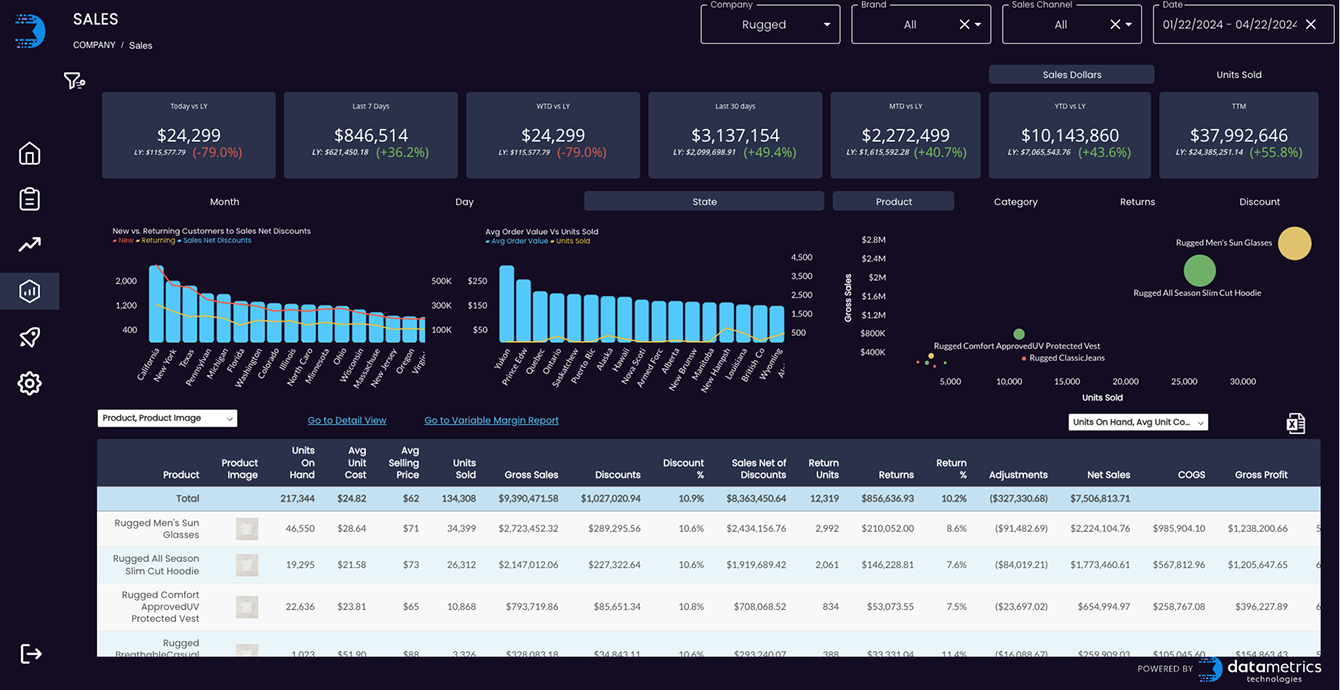Switch to the Day tab
Viewport: 1340px width, 690px height.
[x=465, y=202]
